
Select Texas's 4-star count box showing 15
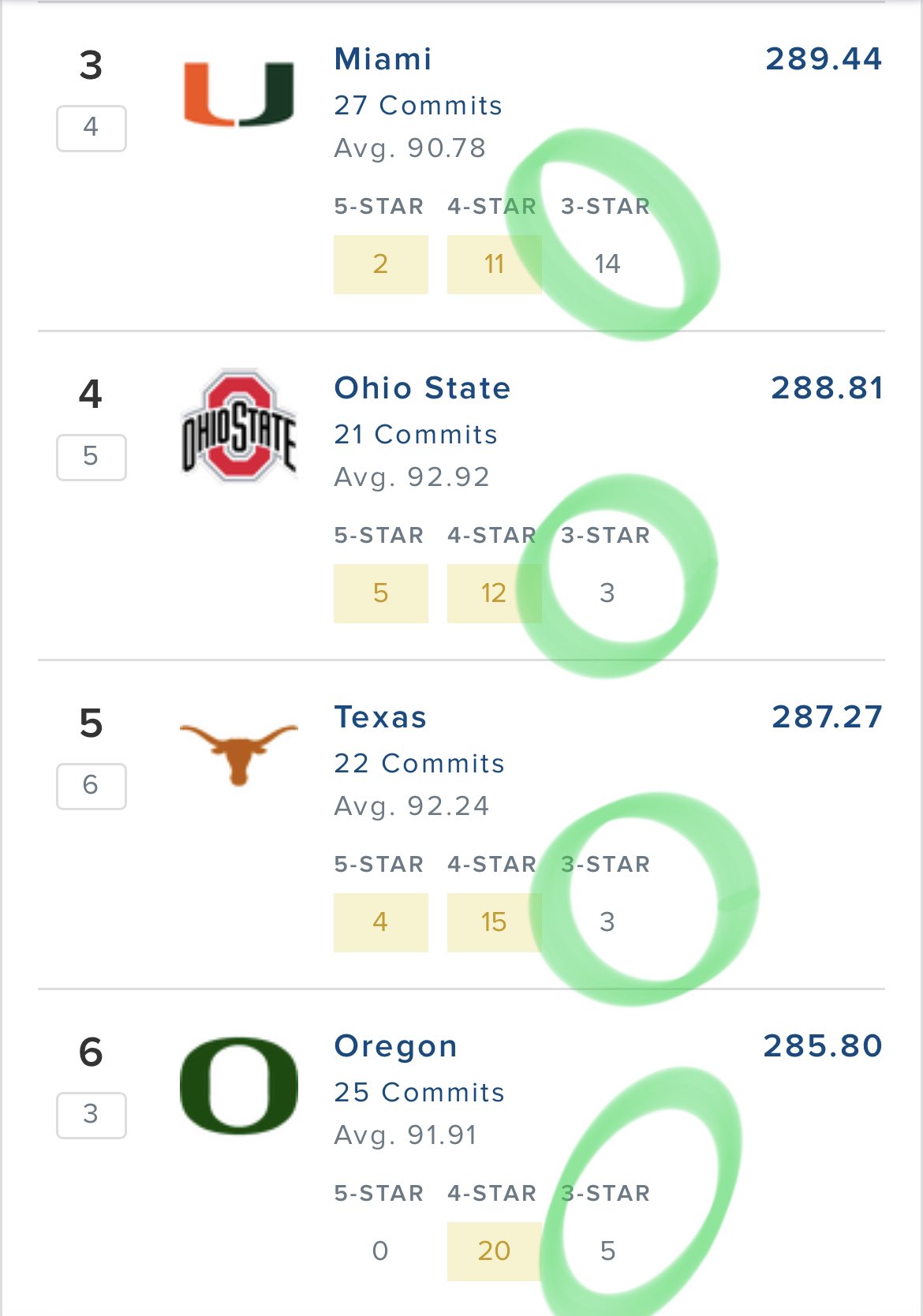tap(495, 922)
